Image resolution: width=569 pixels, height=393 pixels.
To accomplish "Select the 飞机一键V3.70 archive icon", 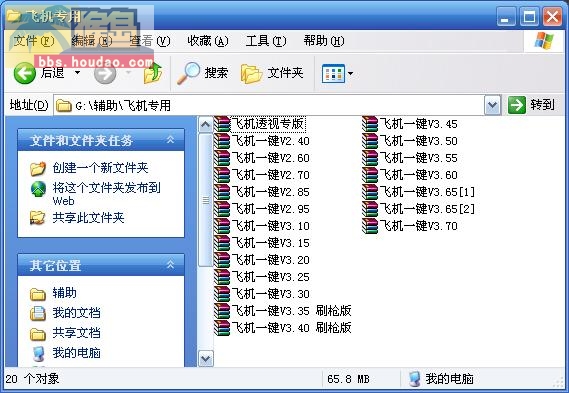I will pos(370,226).
